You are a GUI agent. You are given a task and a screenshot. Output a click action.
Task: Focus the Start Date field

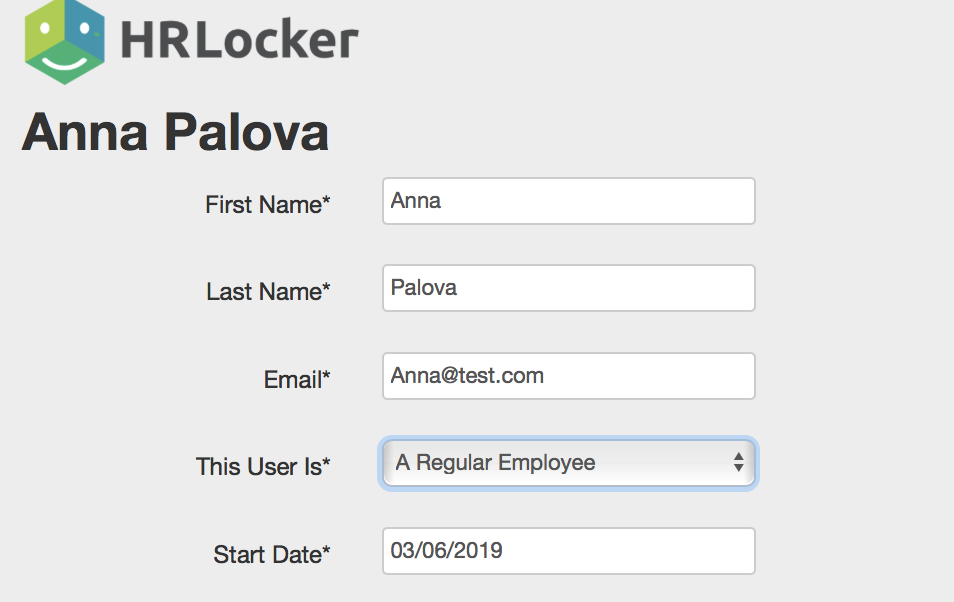click(x=568, y=551)
